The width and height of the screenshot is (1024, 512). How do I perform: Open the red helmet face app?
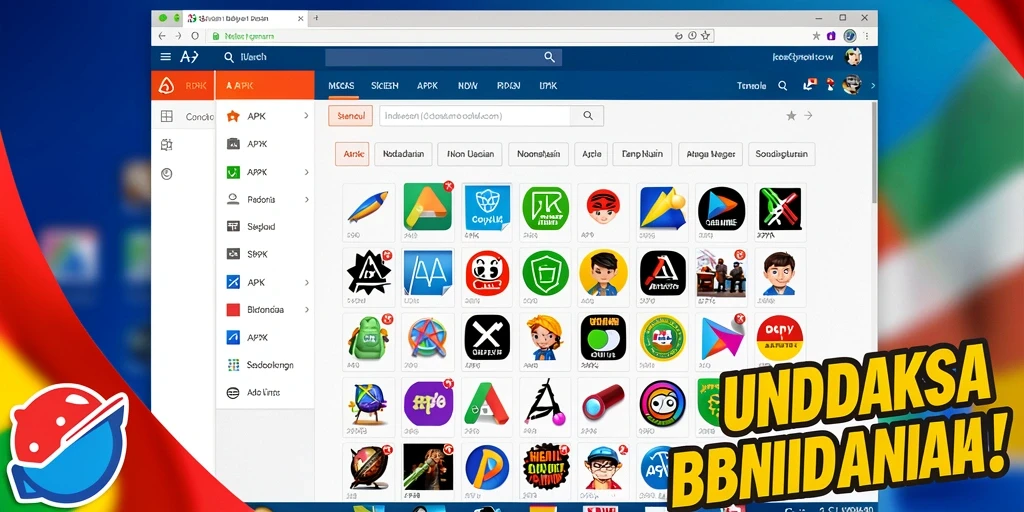pos(603,206)
